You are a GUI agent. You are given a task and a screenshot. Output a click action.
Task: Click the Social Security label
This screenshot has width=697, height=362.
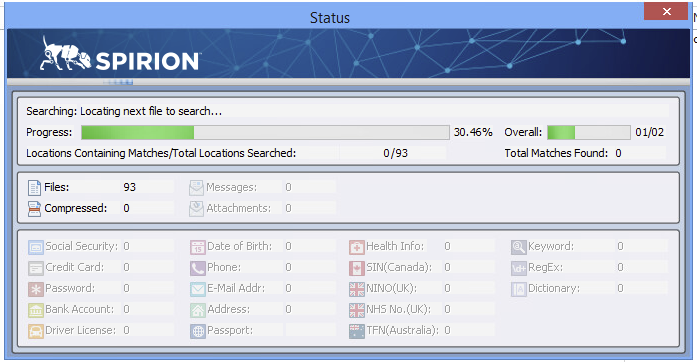pos(82,246)
